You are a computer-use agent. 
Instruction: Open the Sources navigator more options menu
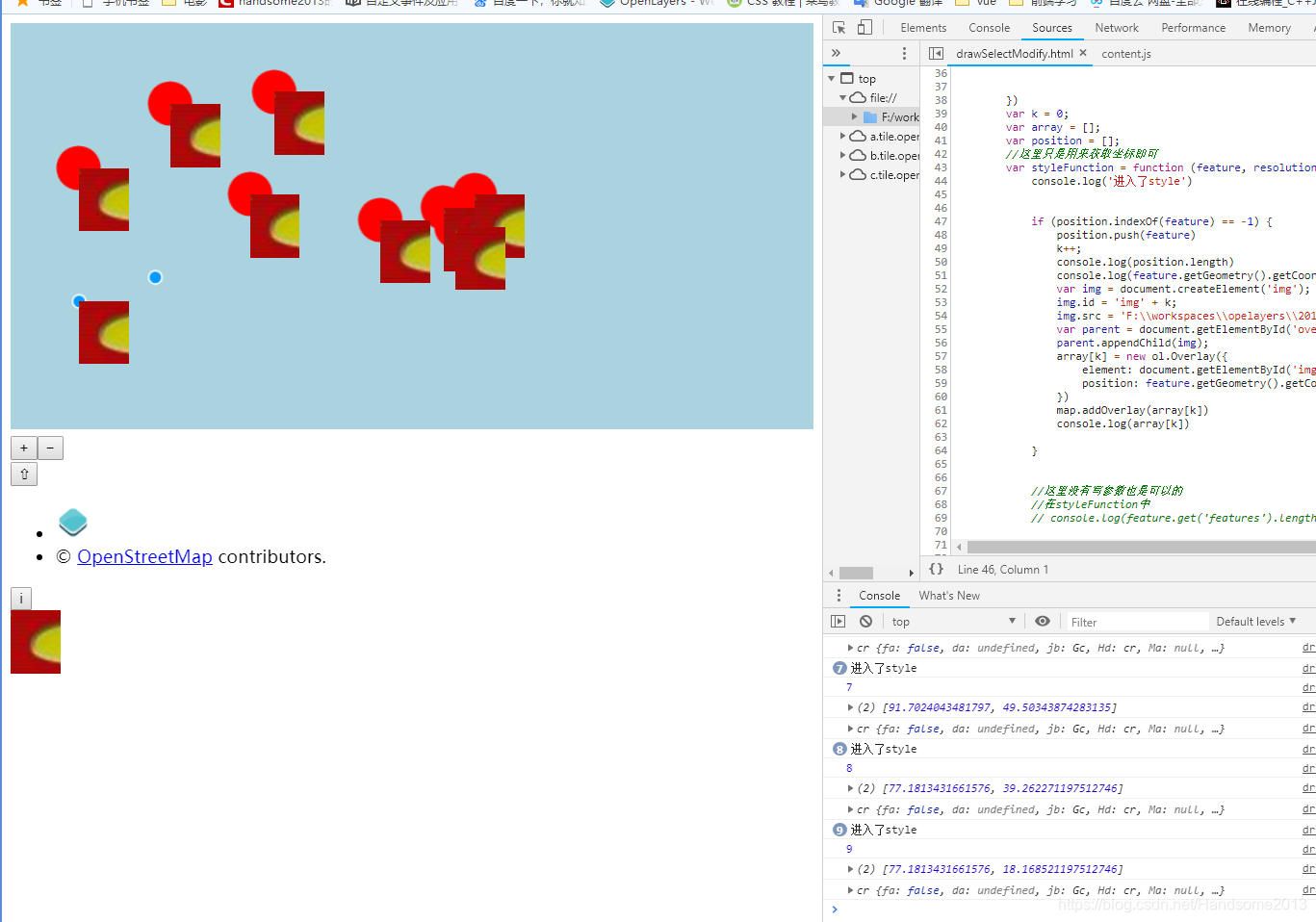[904, 54]
